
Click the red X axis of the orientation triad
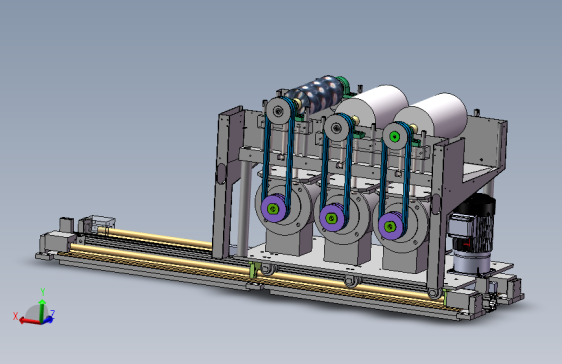tap(29, 321)
